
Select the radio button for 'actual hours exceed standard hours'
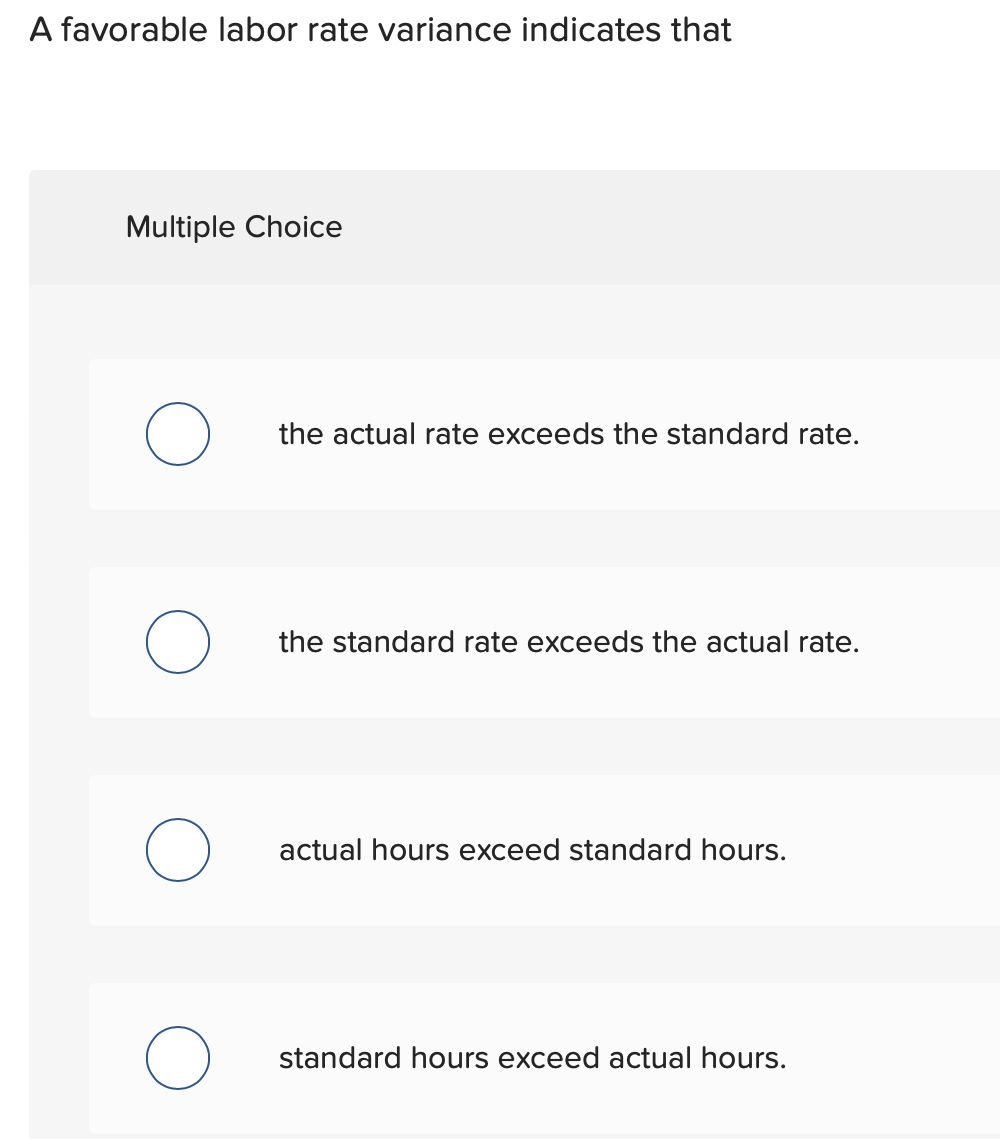(x=177, y=850)
